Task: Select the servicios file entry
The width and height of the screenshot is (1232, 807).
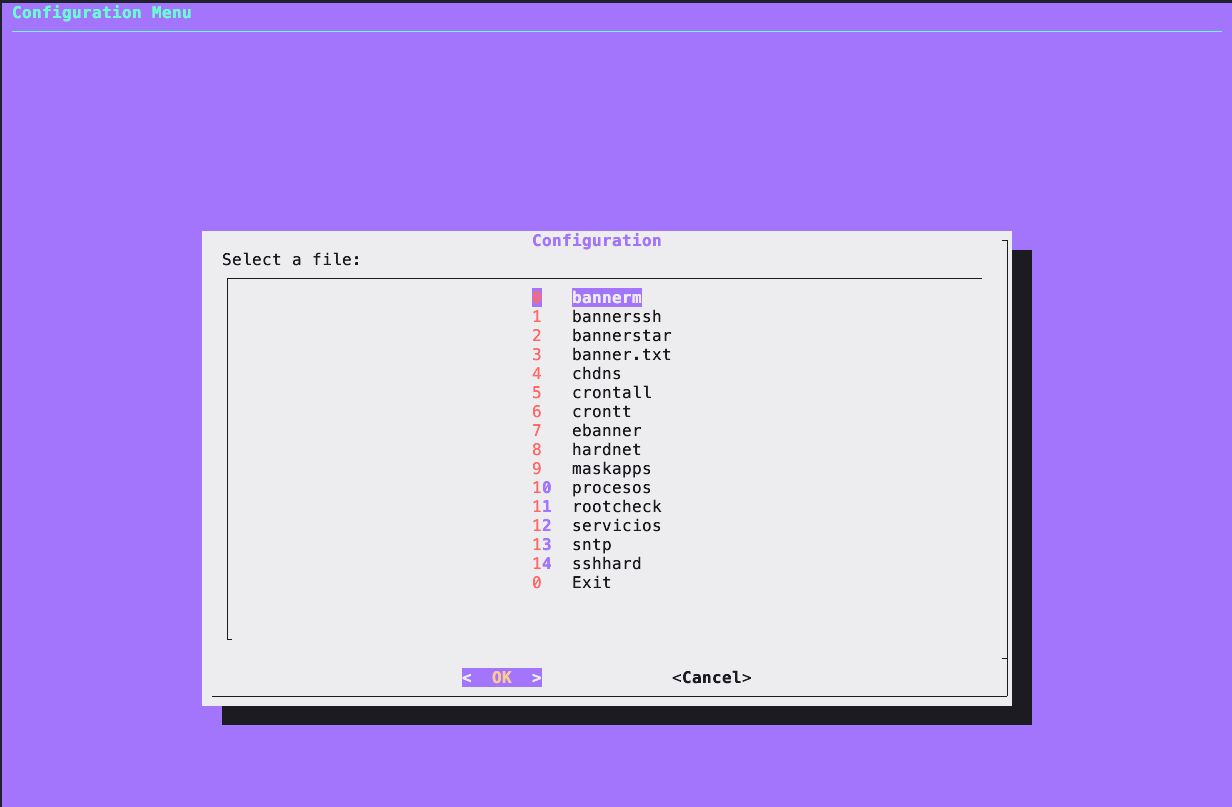Action: click(x=616, y=526)
